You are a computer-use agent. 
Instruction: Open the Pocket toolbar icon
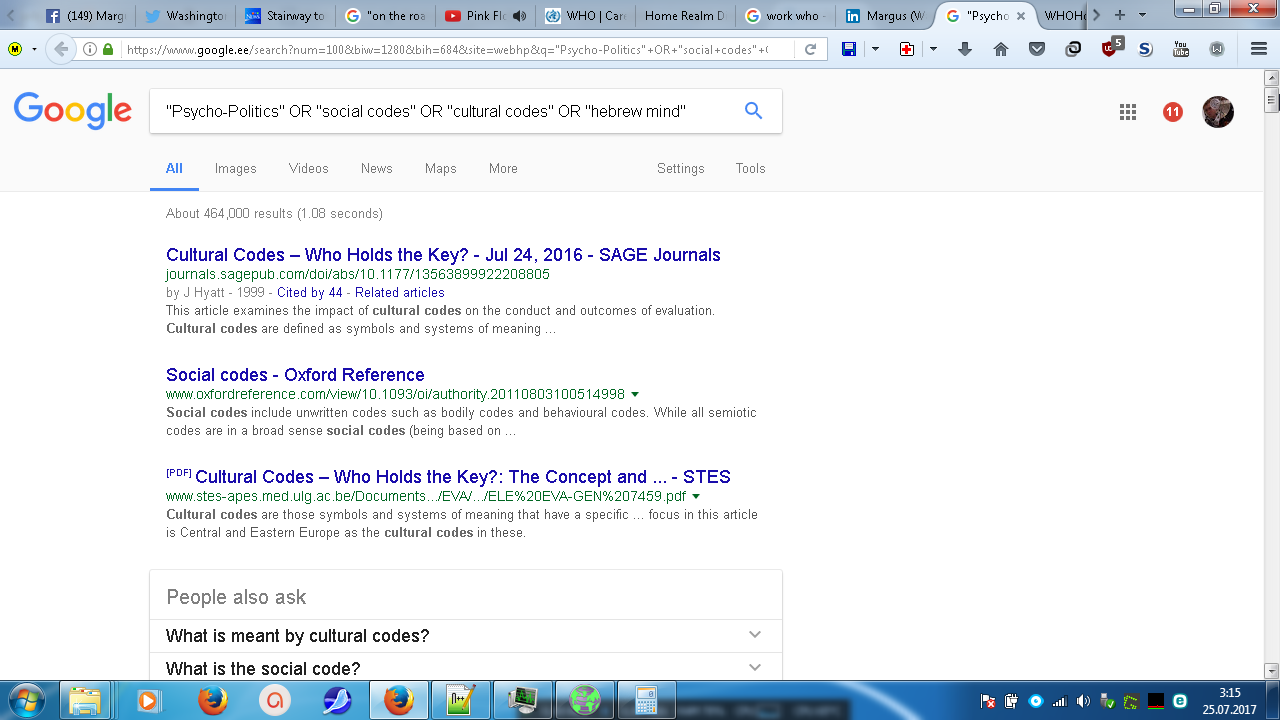coord(1037,49)
